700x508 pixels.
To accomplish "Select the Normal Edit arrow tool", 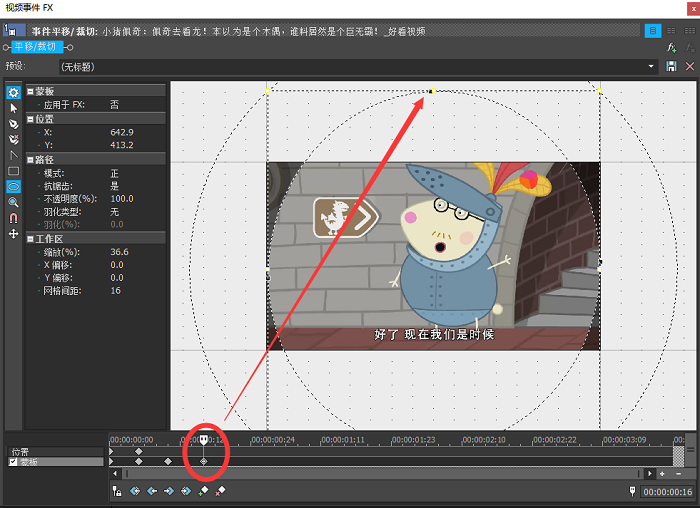I will click(13, 108).
